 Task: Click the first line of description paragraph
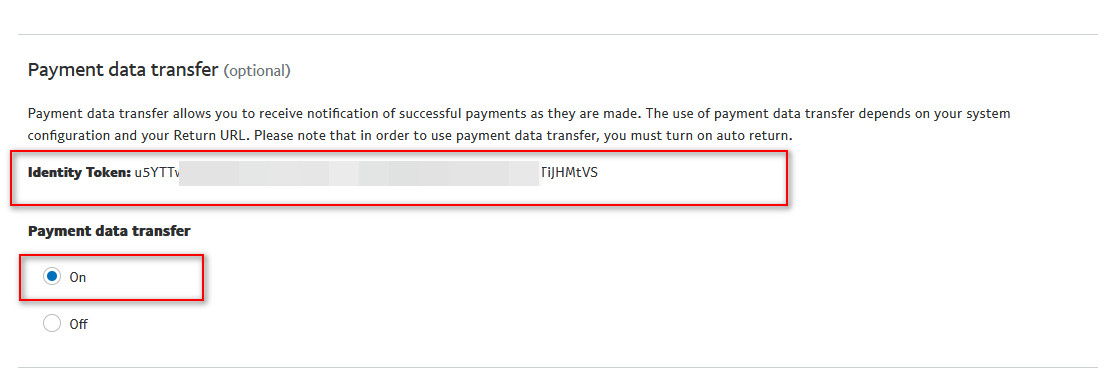tap(519, 114)
